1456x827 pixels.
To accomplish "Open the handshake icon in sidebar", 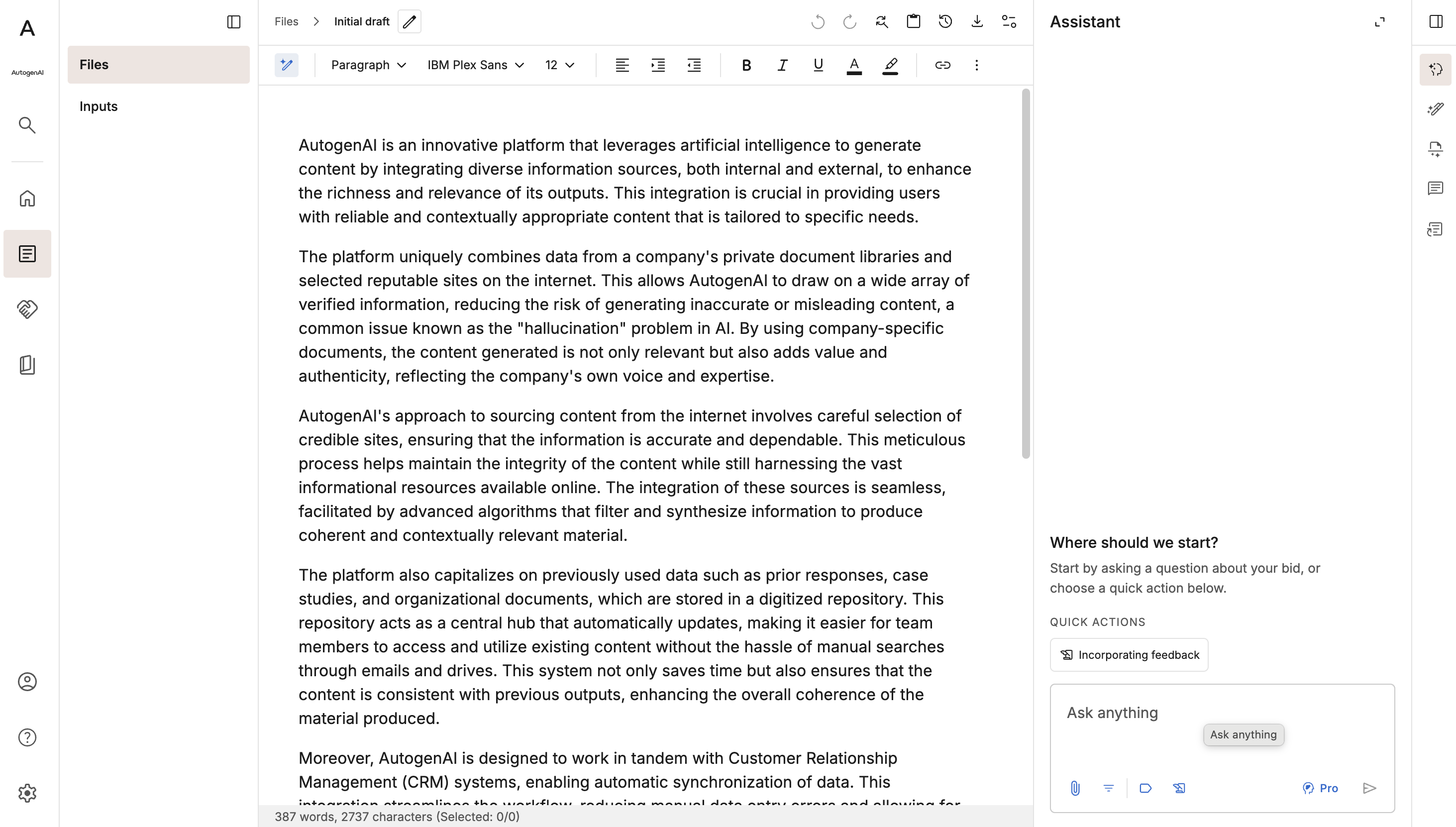I will pos(27,309).
